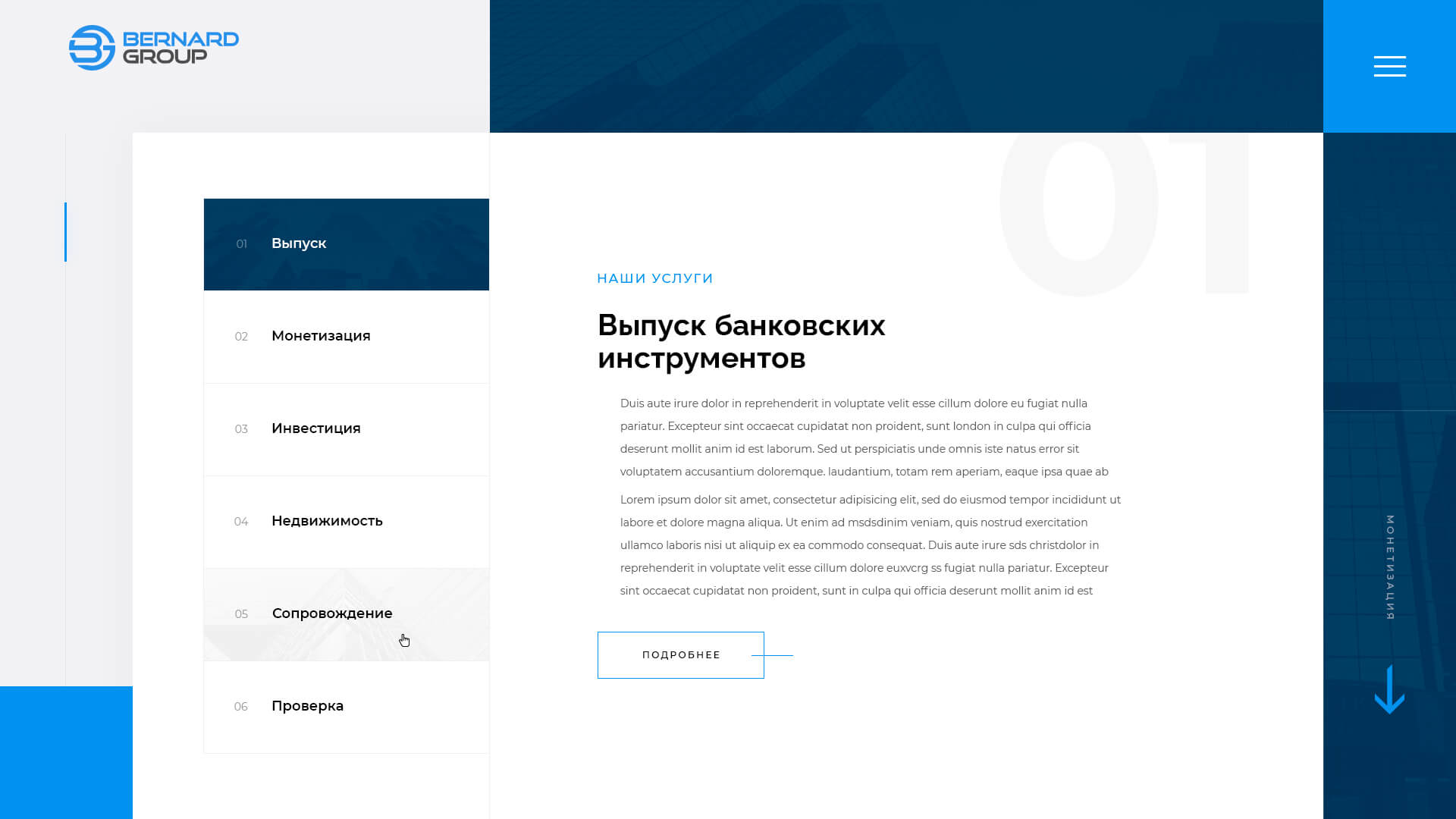Click the Bernard Group logo
The image size is (1456, 819).
[154, 48]
